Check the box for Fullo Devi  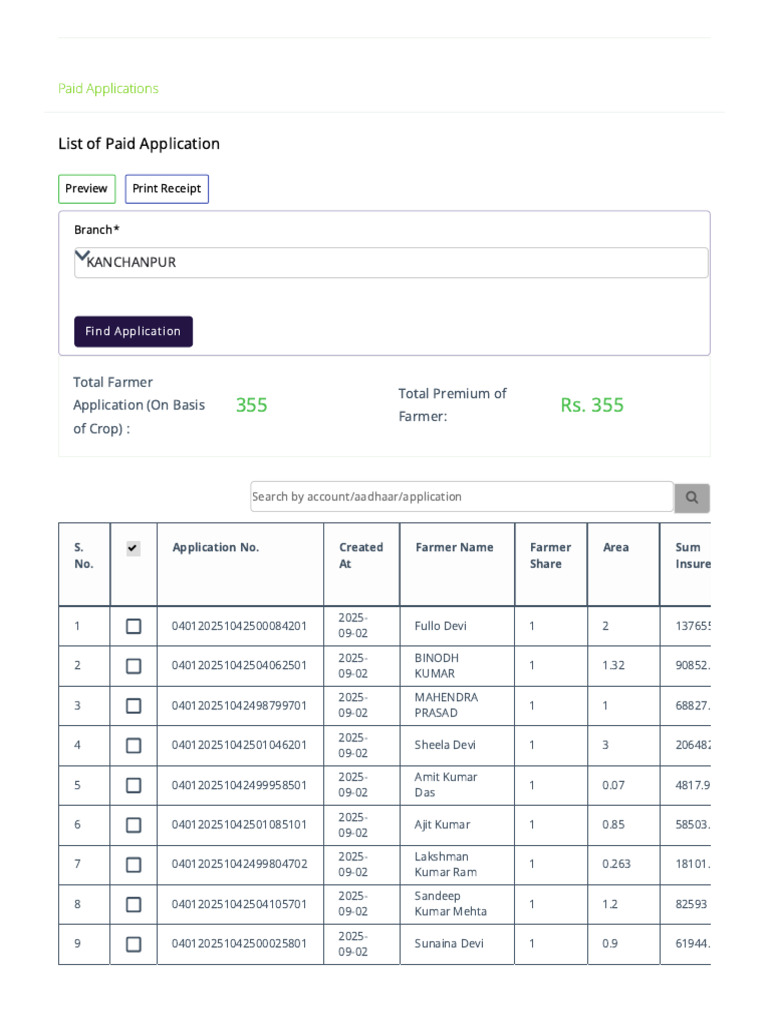[x=133, y=626]
